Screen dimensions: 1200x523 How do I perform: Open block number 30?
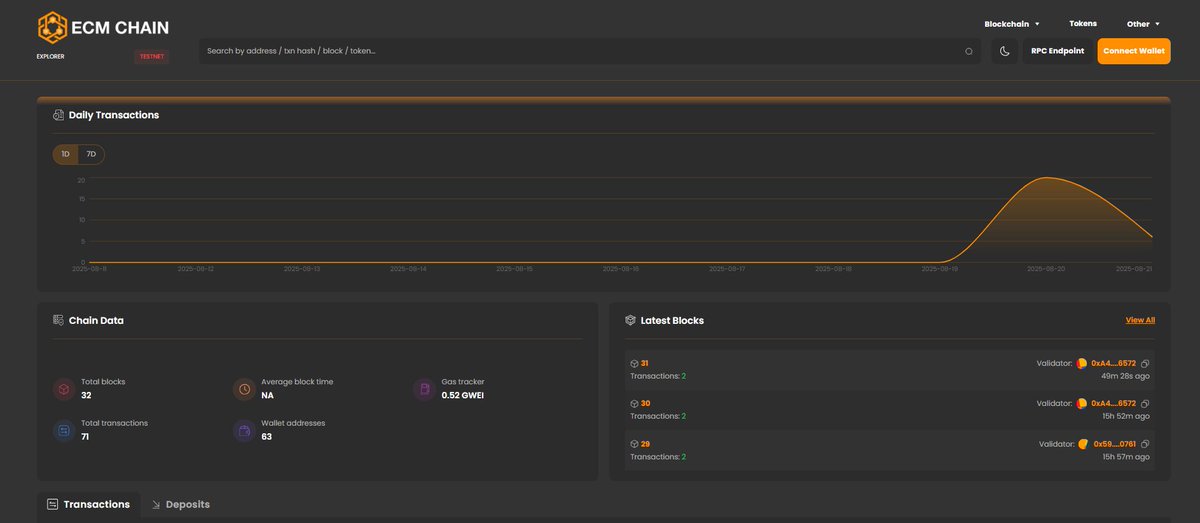[645, 403]
